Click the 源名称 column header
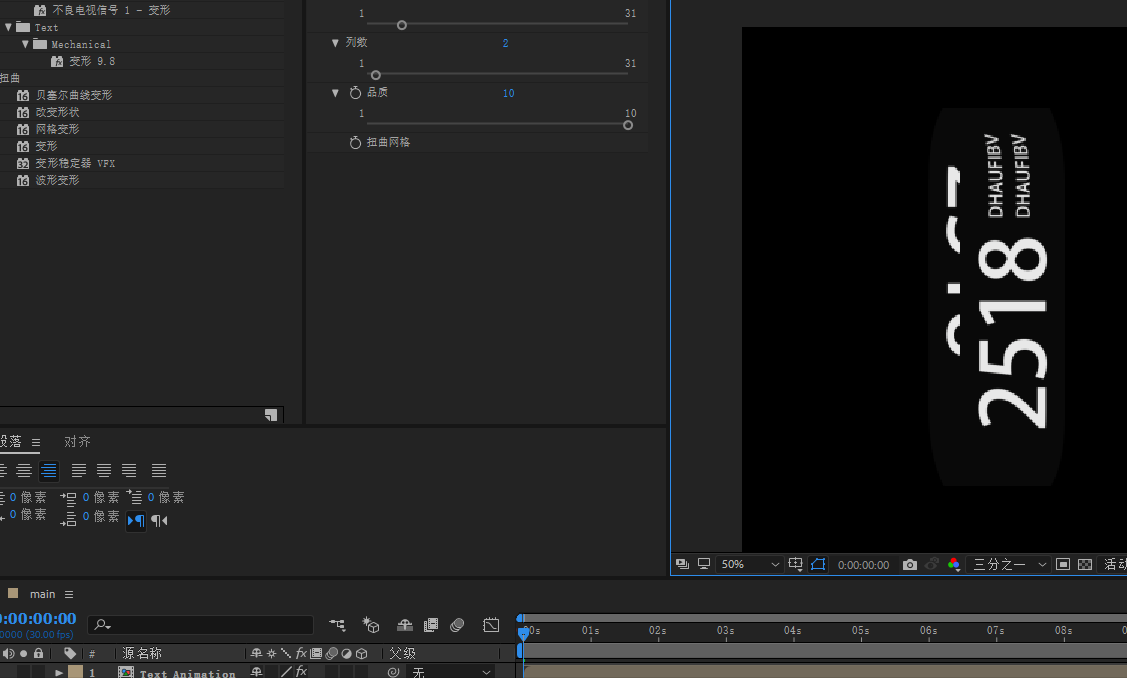Screen dimensions: 1127x678 coord(142,653)
